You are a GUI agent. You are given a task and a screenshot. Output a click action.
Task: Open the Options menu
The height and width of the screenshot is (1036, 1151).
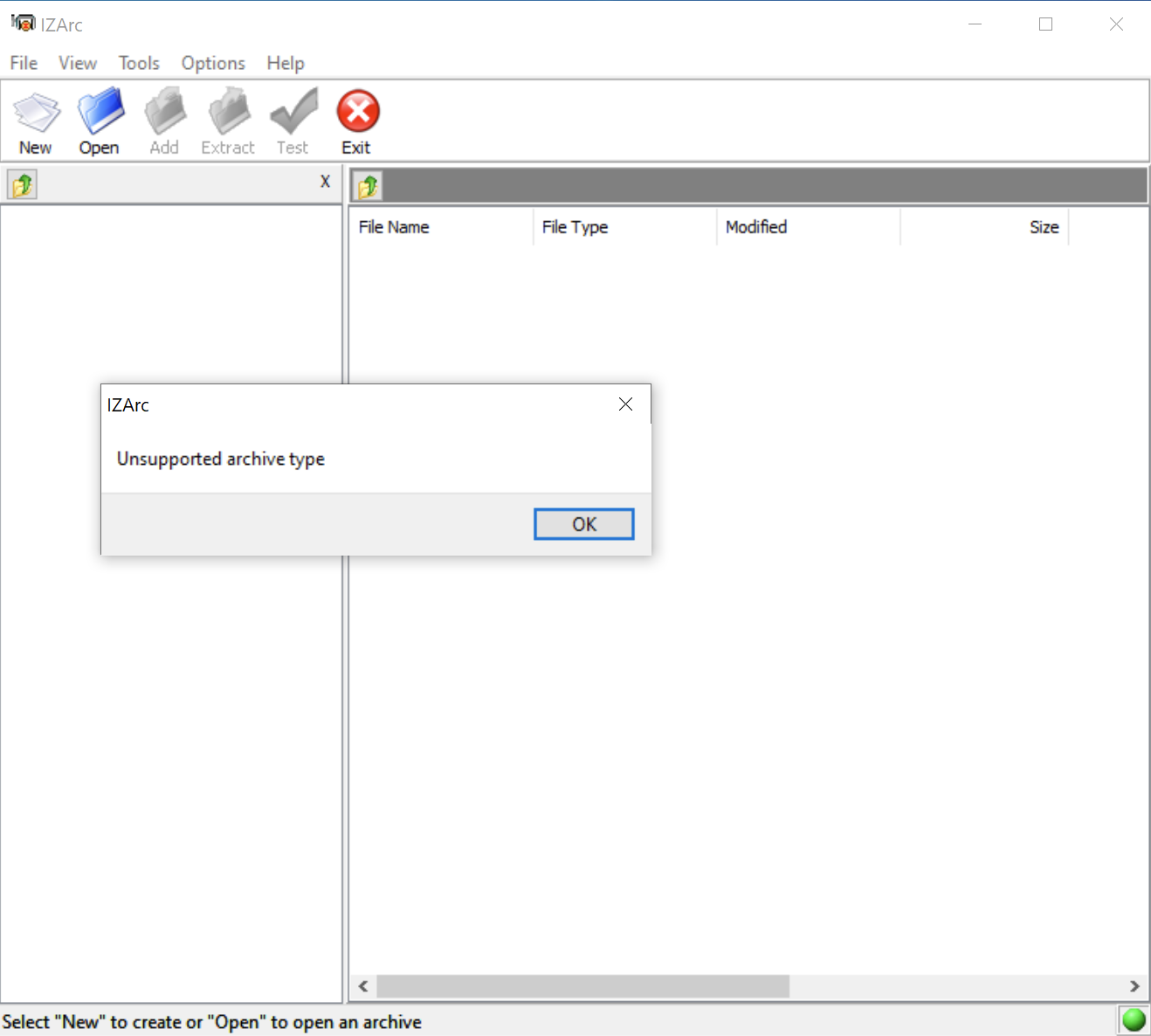coord(213,63)
